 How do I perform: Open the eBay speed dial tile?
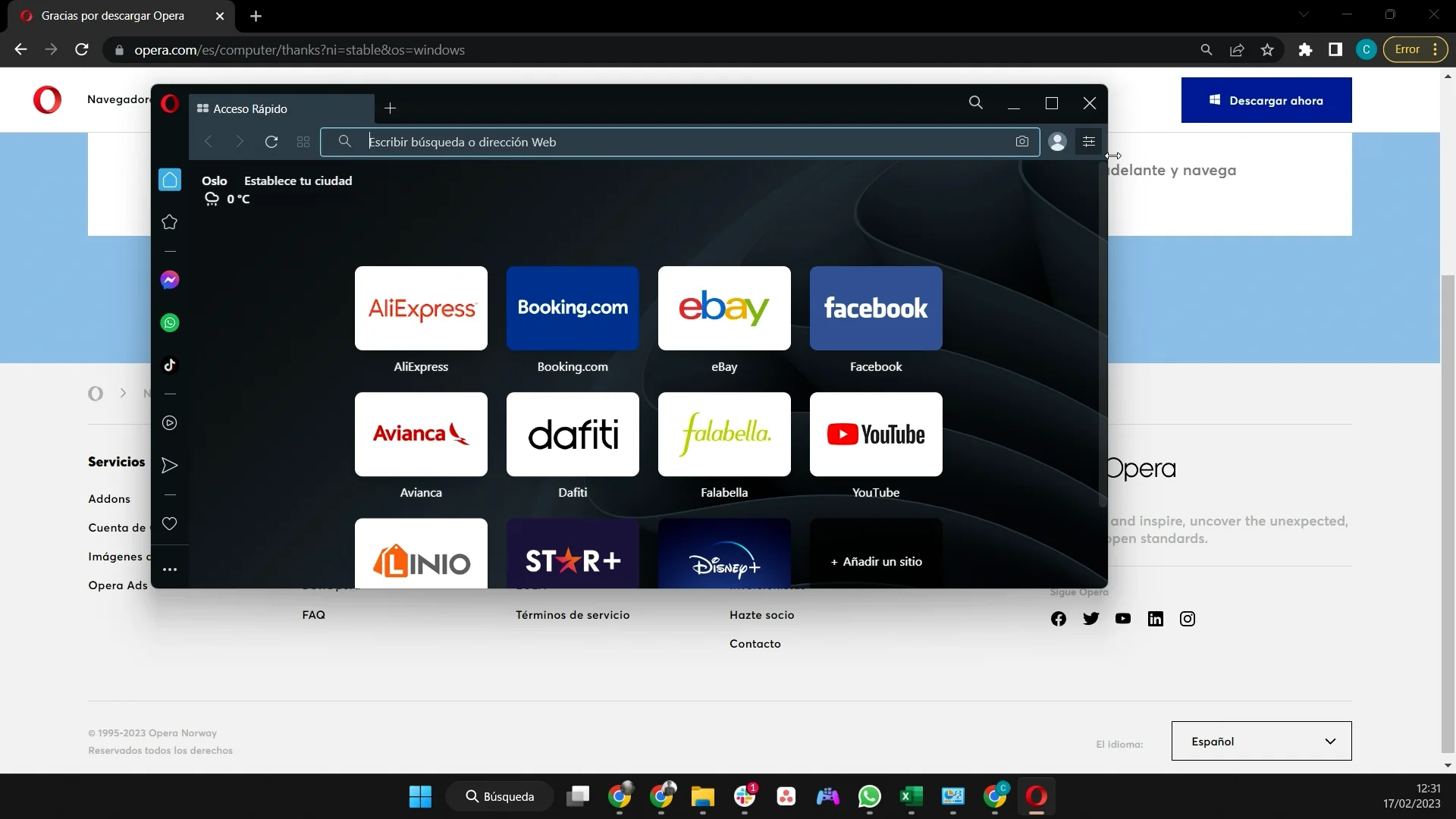tap(724, 308)
